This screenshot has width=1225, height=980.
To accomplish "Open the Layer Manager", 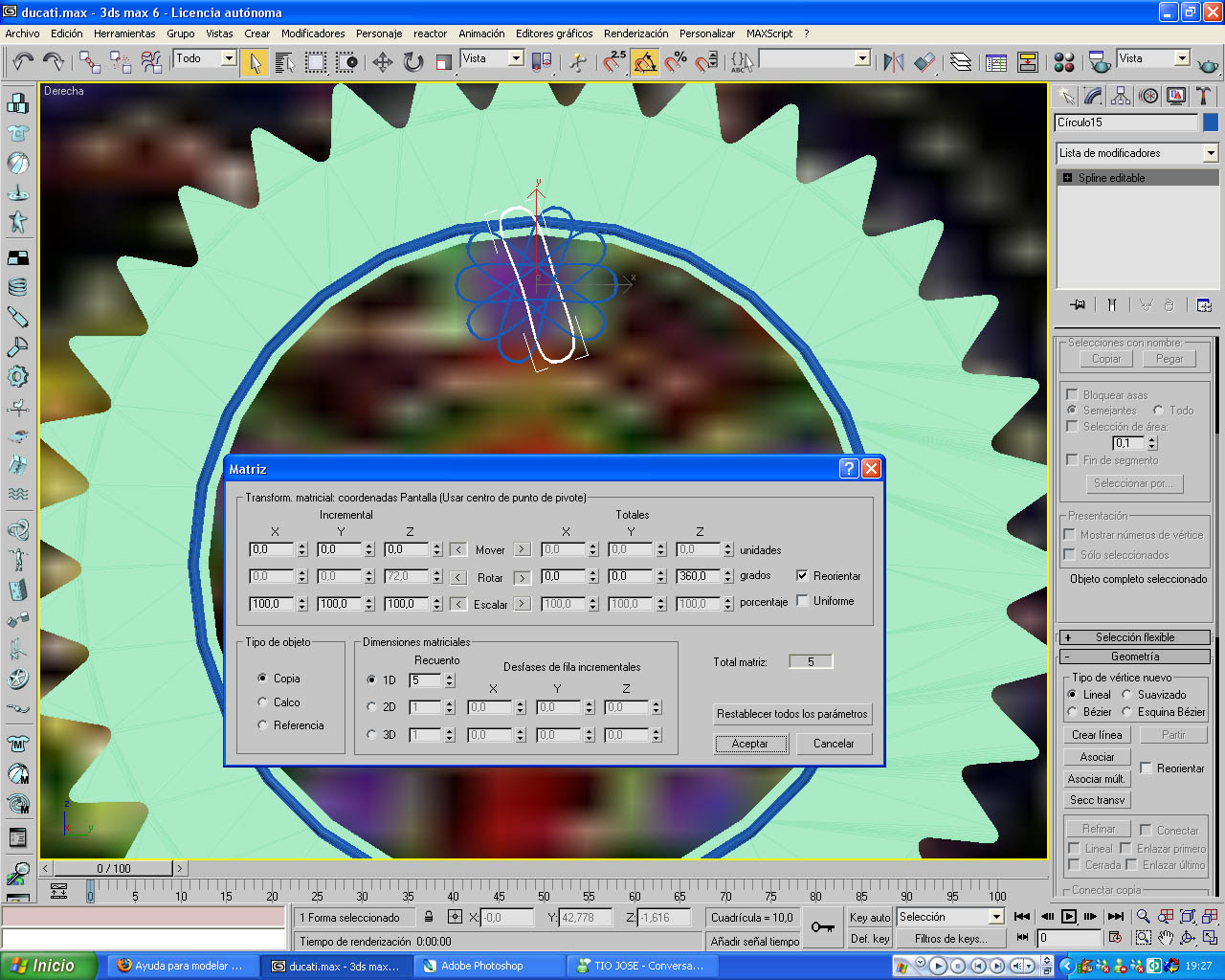I will [x=961, y=62].
